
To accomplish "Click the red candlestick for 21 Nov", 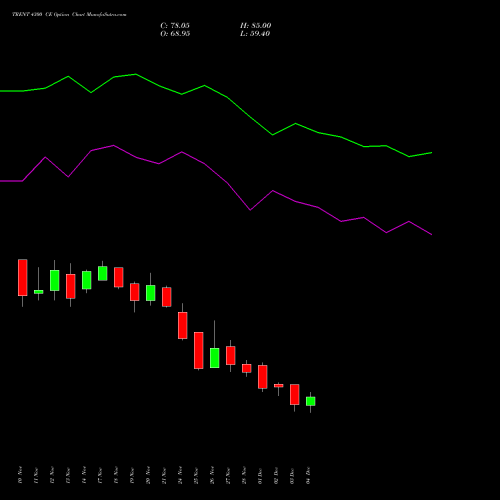I will click(167, 297).
